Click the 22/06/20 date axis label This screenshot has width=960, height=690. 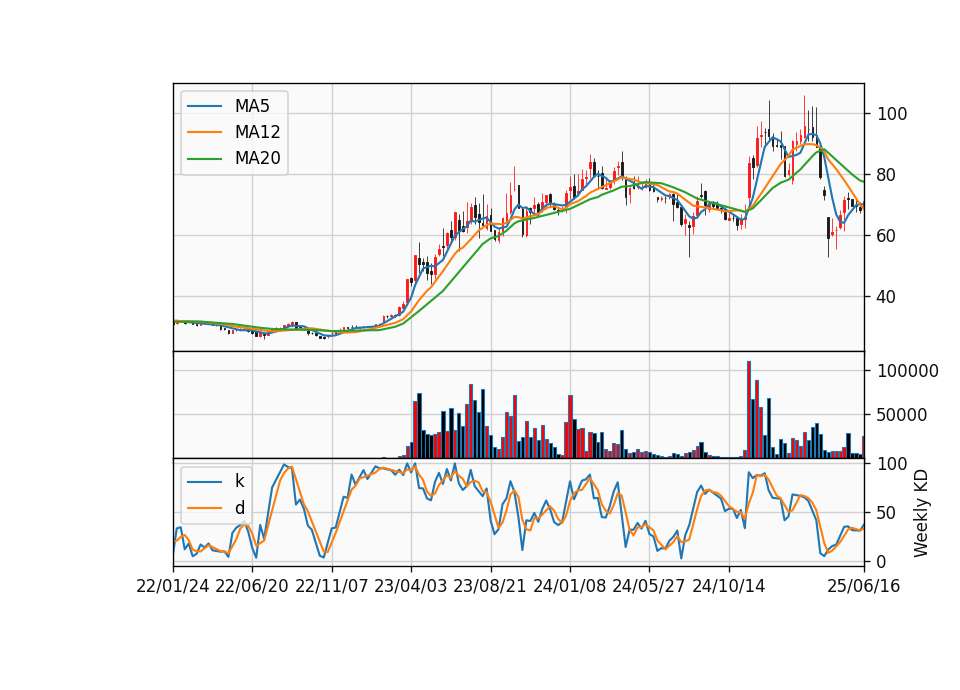coord(252,587)
